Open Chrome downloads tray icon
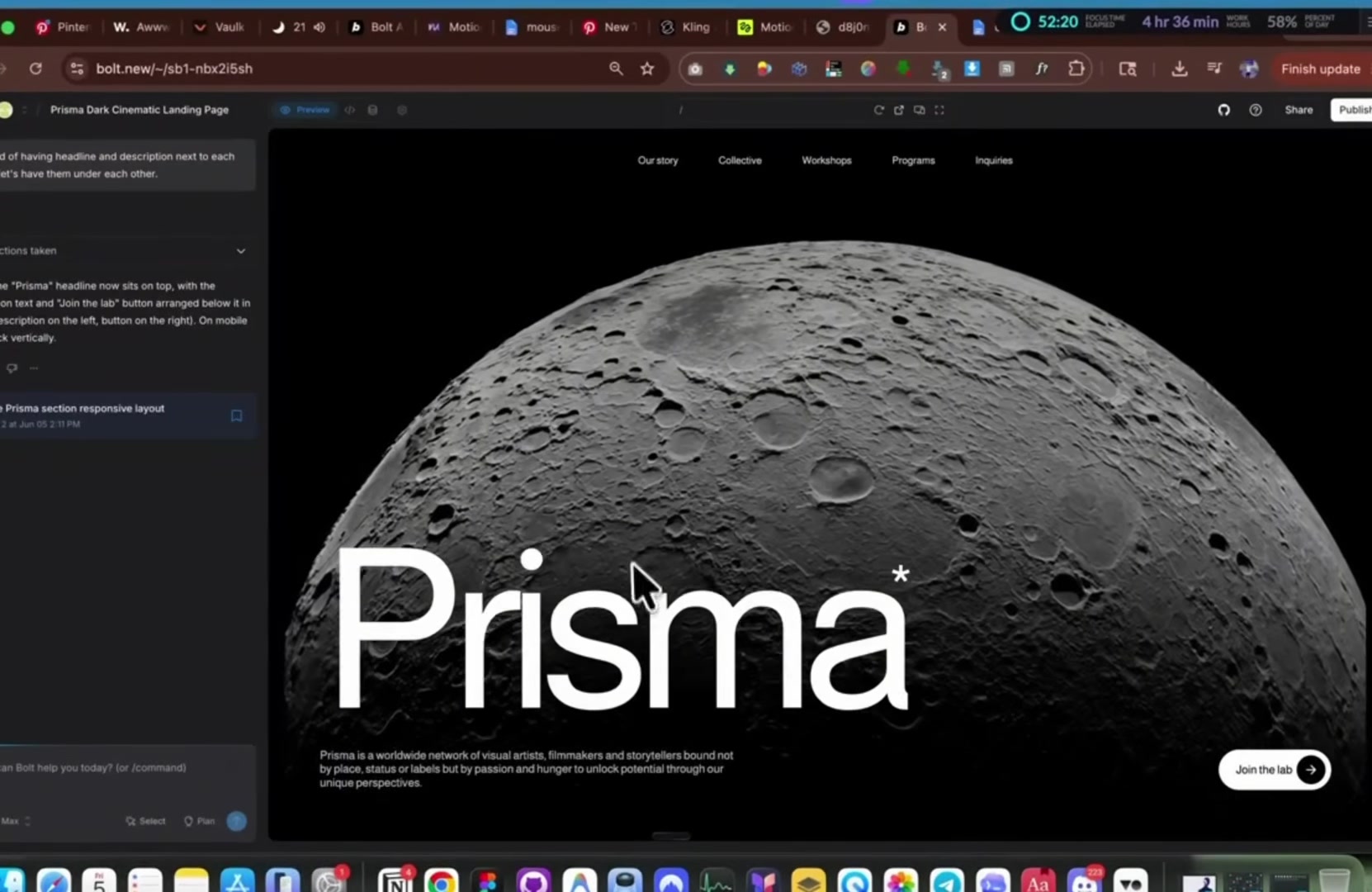 click(x=1180, y=69)
